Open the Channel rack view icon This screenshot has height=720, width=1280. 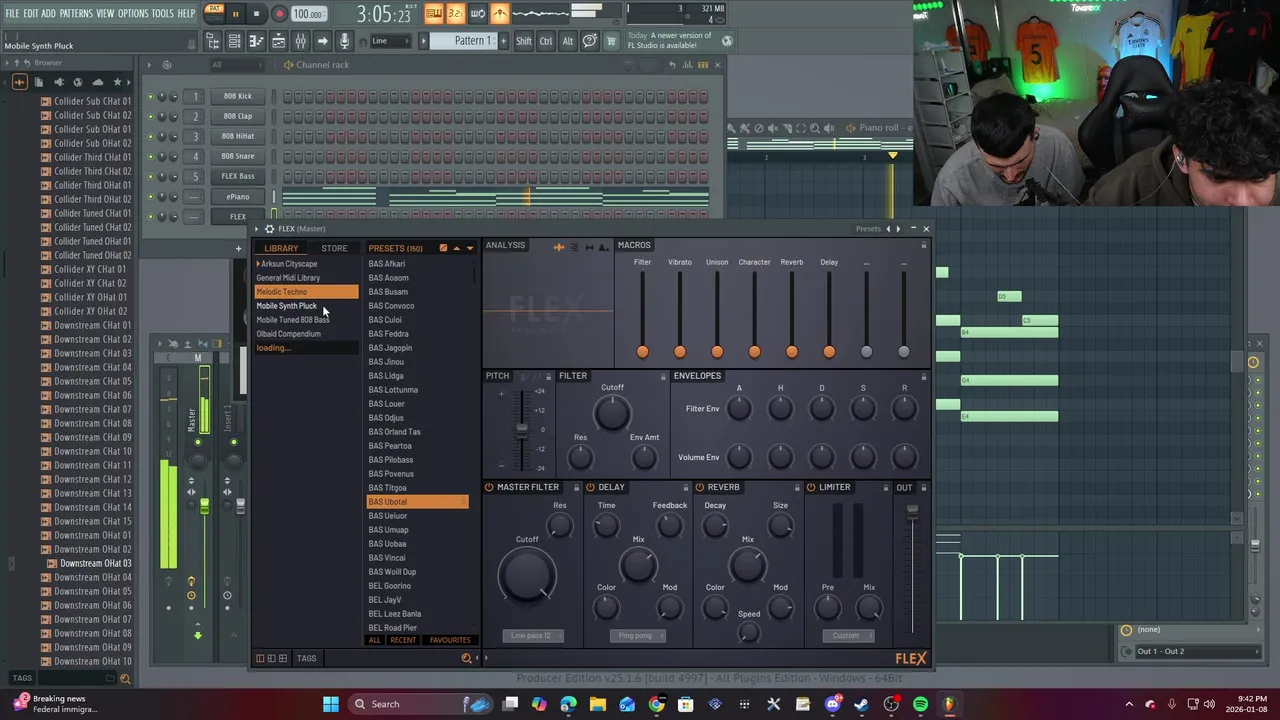234,41
